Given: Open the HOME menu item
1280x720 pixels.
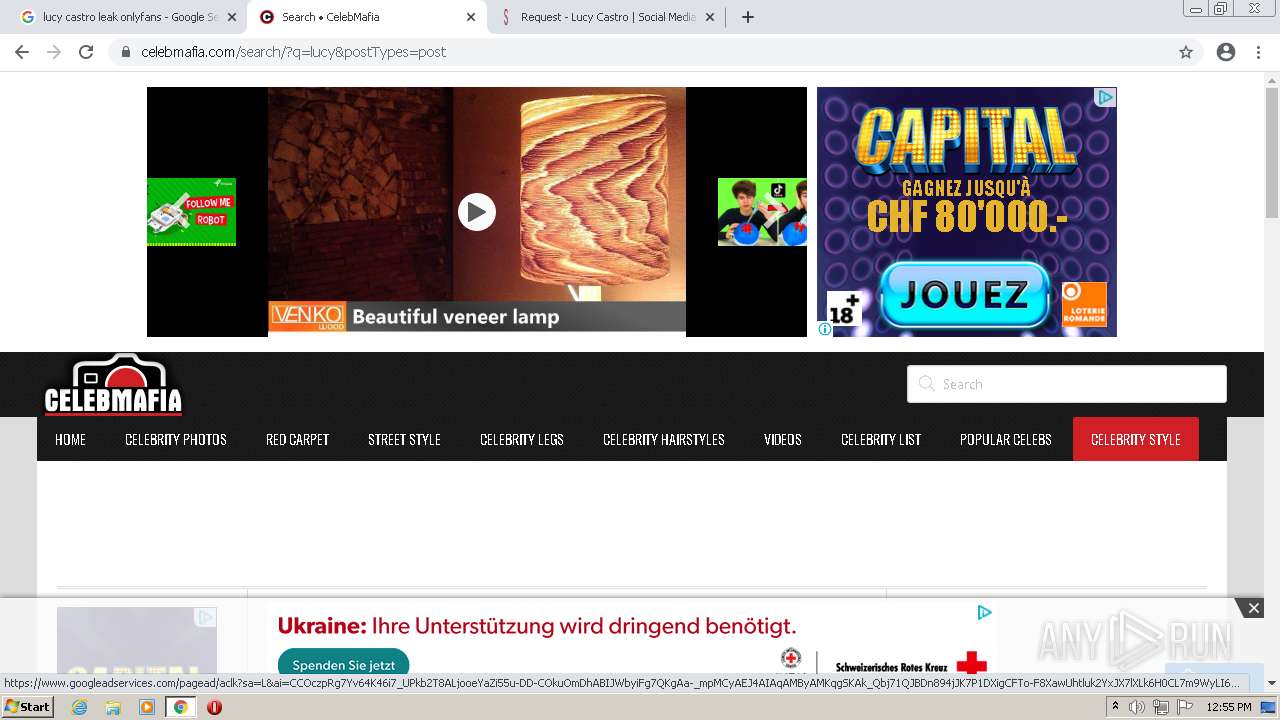Looking at the screenshot, I should pyautogui.click(x=70, y=439).
